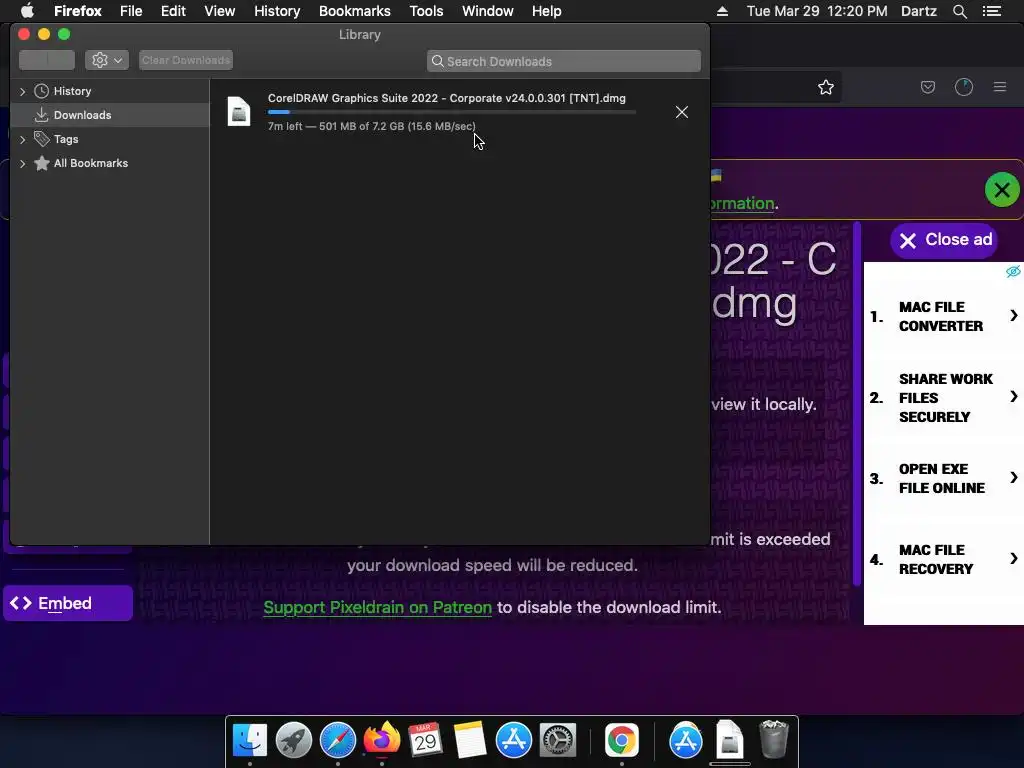
Task: Open the Tools menu
Action: [x=426, y=11]
